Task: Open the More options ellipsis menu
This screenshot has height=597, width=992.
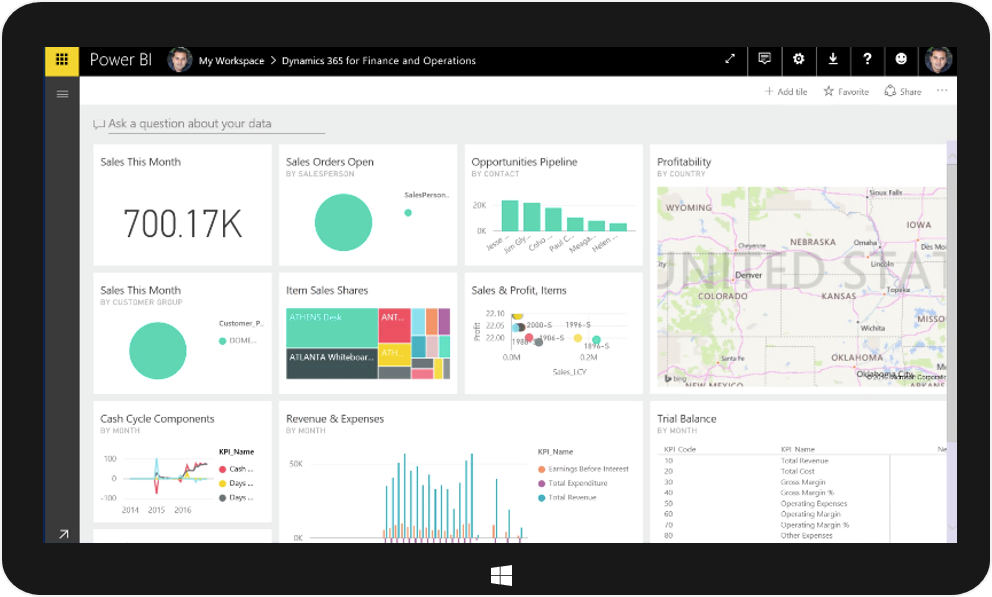Action: coord(942,91)
